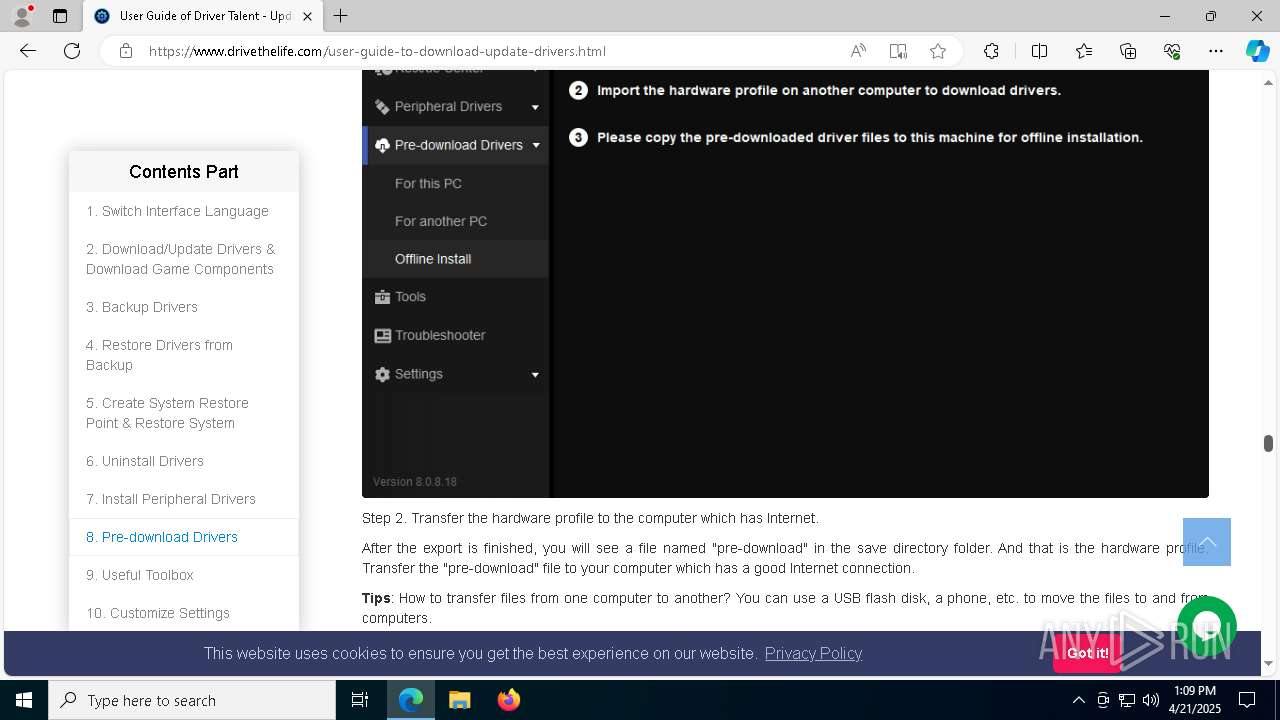Open Microsoft Edge from taskbar
This screenshot has height=720, width=1280.
tap(411, 700)
